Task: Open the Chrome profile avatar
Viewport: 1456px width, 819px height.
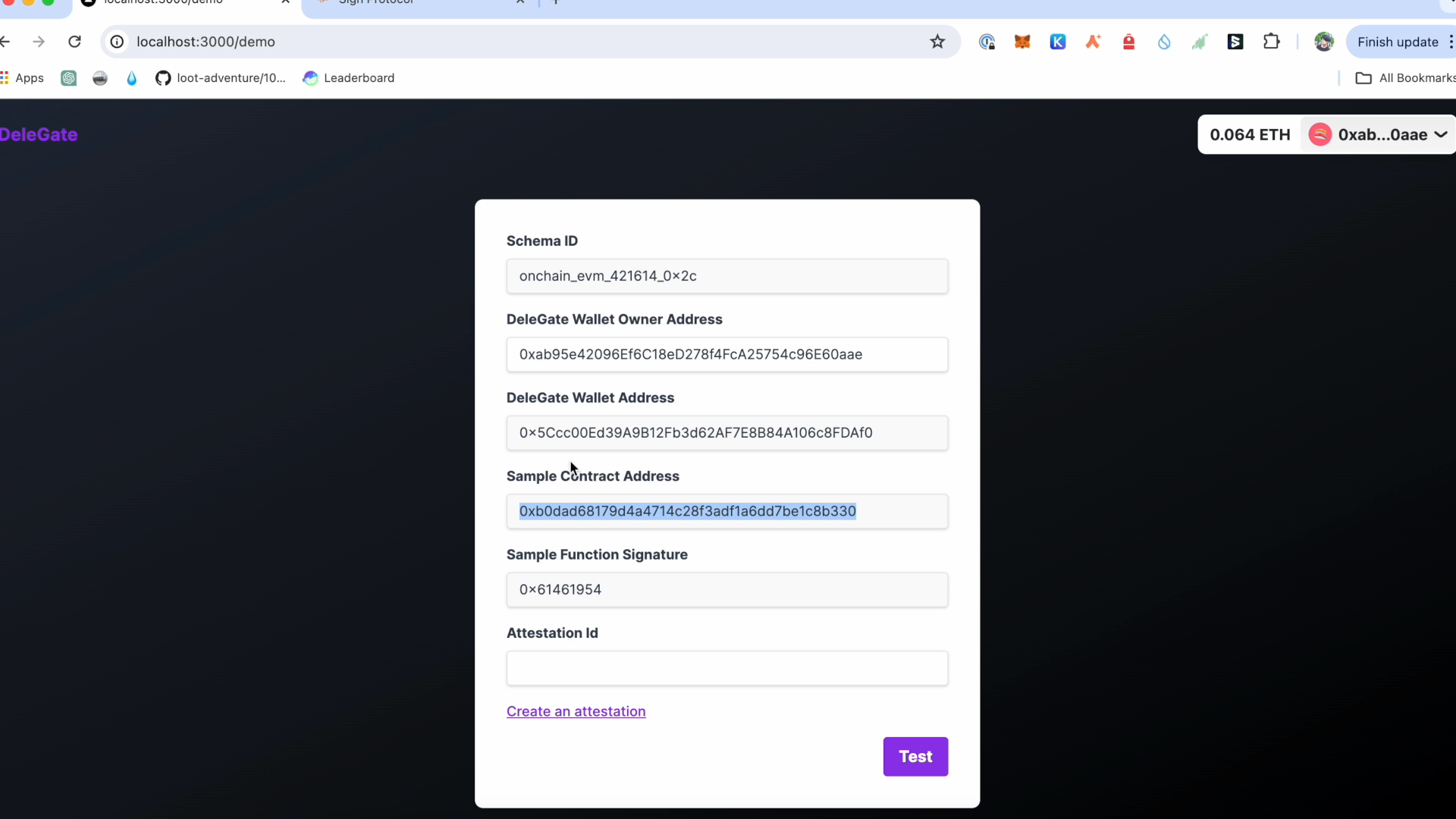Action: 1324,42
